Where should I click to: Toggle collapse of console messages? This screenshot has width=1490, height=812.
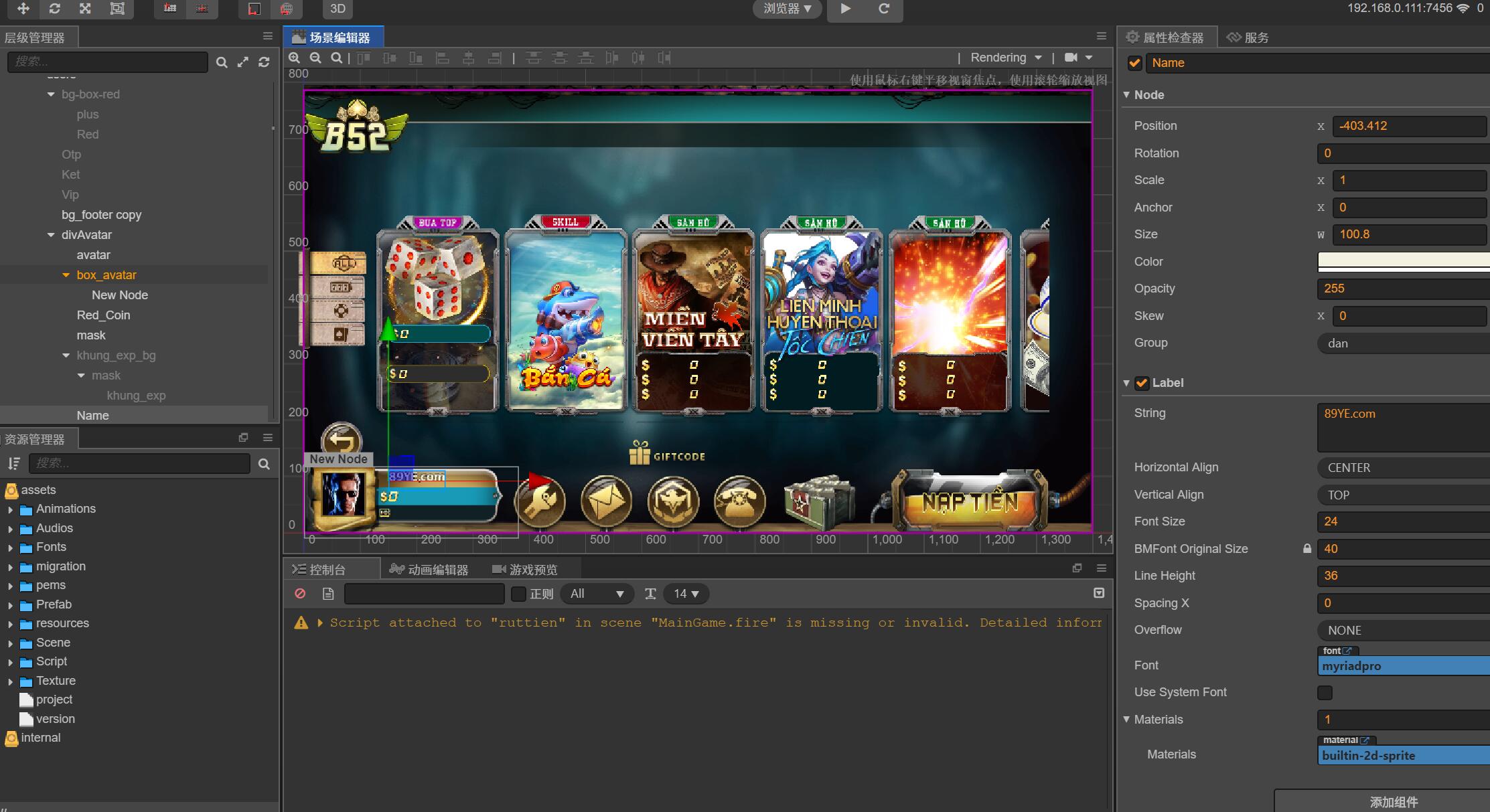tap(1099, 593)
